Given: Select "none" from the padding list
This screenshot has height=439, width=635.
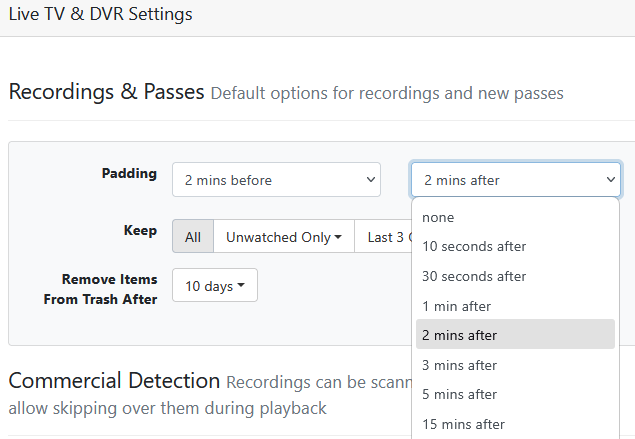Looking at the screenshot, I should (x=438, y=217).
